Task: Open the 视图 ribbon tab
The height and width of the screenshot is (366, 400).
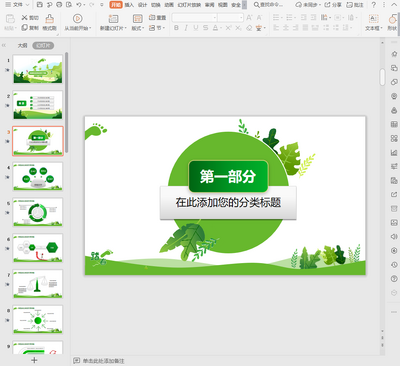Action: 223,5
